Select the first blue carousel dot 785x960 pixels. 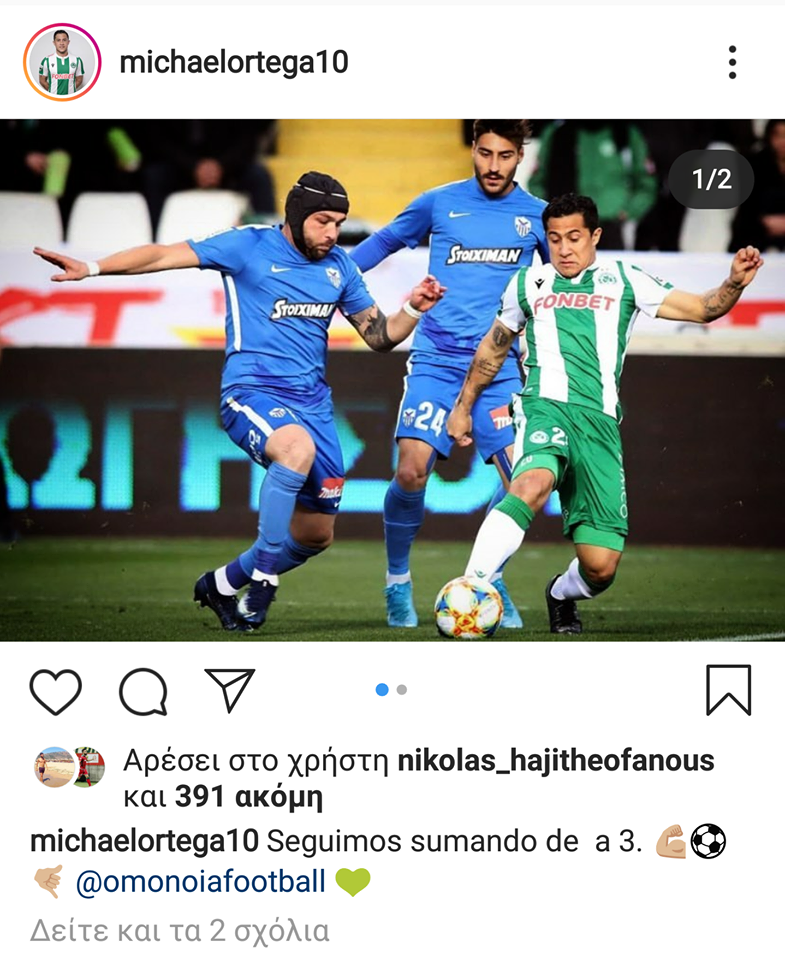382,689
